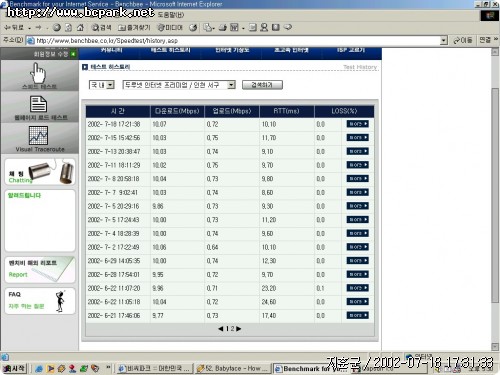500x375 pixels.
Task: Click the 시간 column header
Action: 118,111
